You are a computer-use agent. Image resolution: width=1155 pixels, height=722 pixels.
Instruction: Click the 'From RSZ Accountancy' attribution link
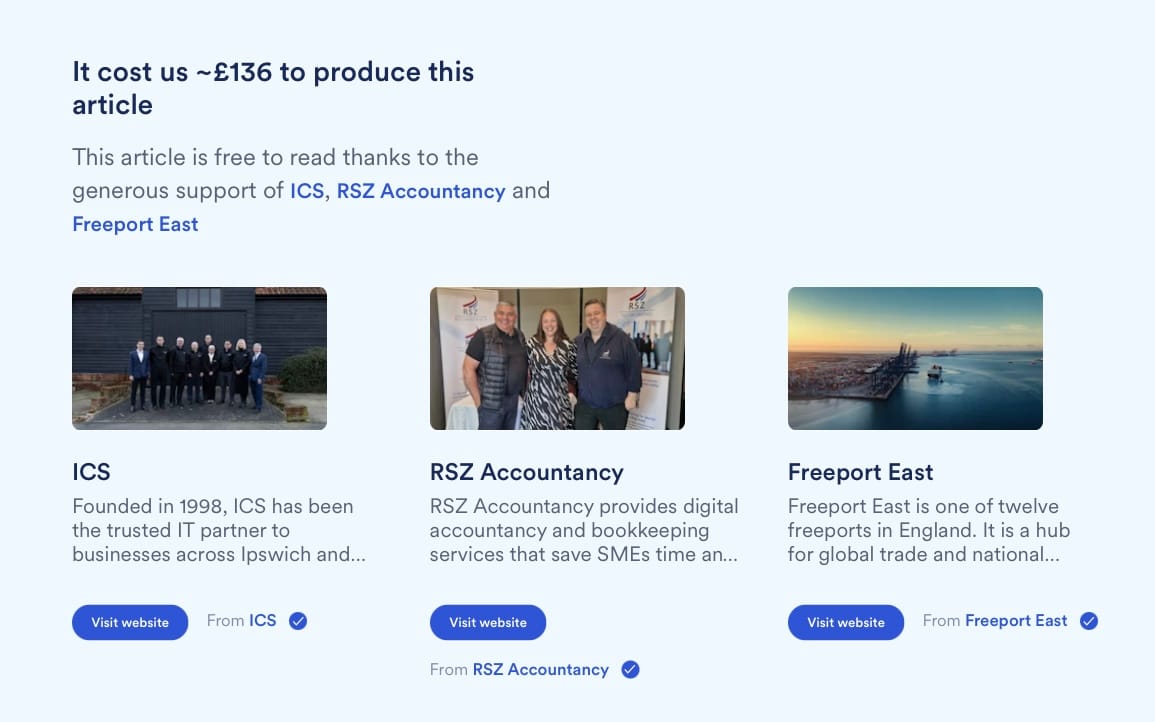540,670
